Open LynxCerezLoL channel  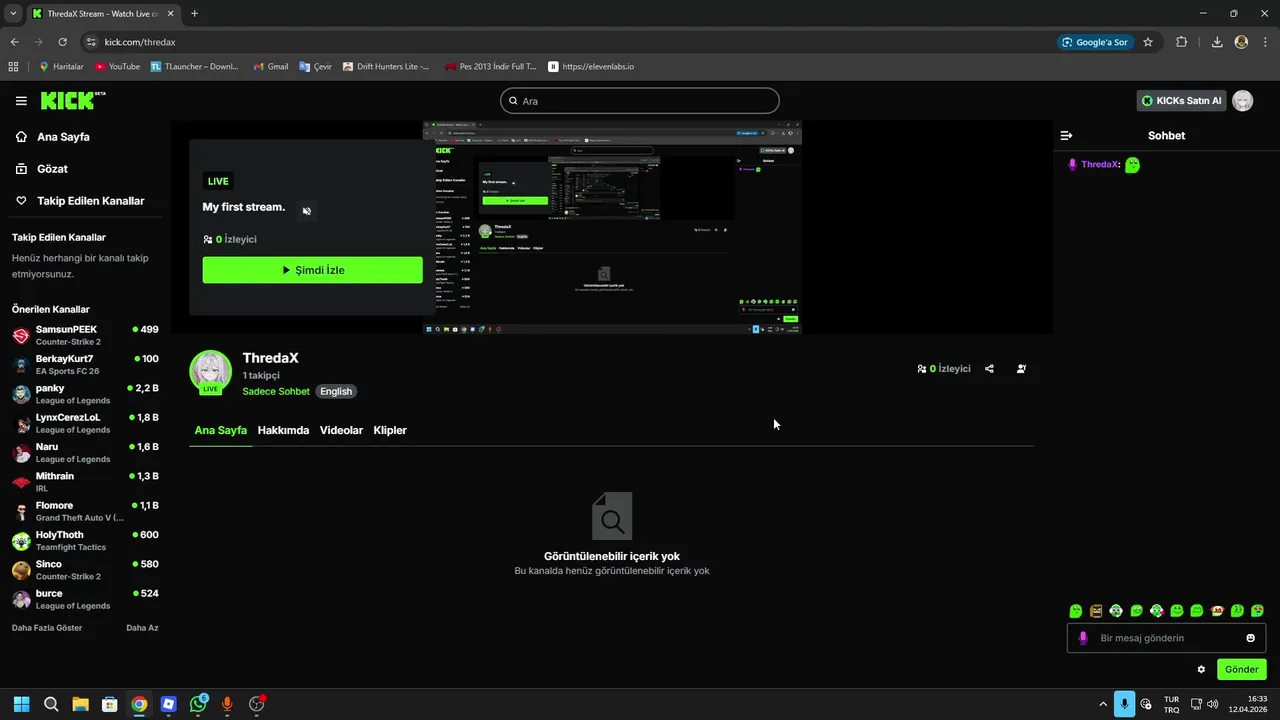point(85,423)
